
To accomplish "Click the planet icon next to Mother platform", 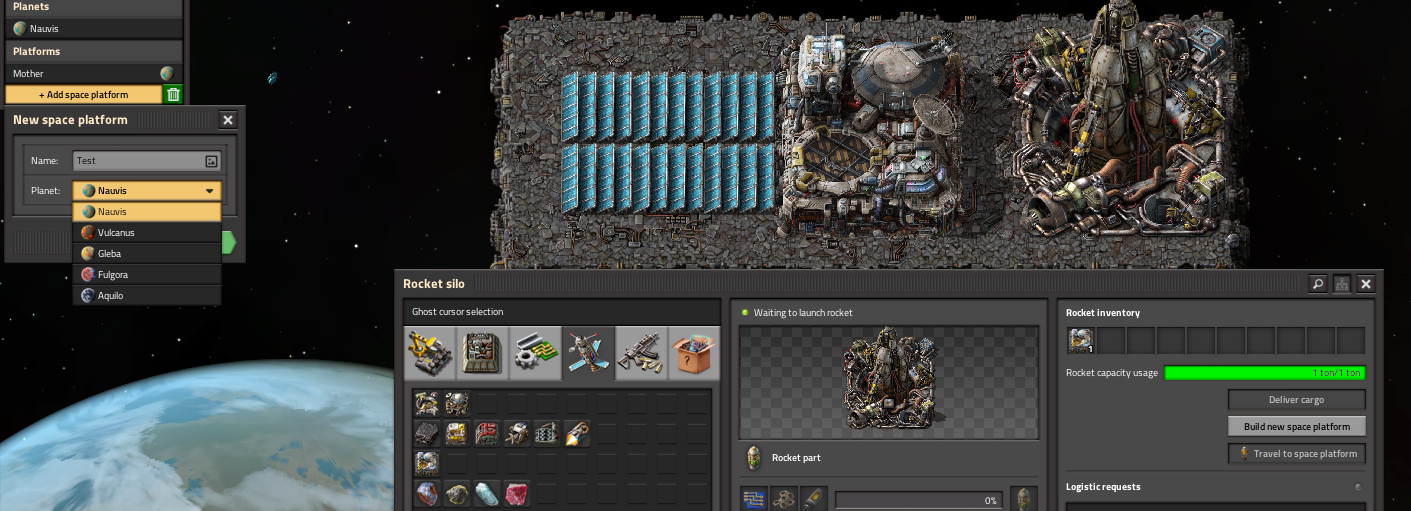I will [167, 73].
